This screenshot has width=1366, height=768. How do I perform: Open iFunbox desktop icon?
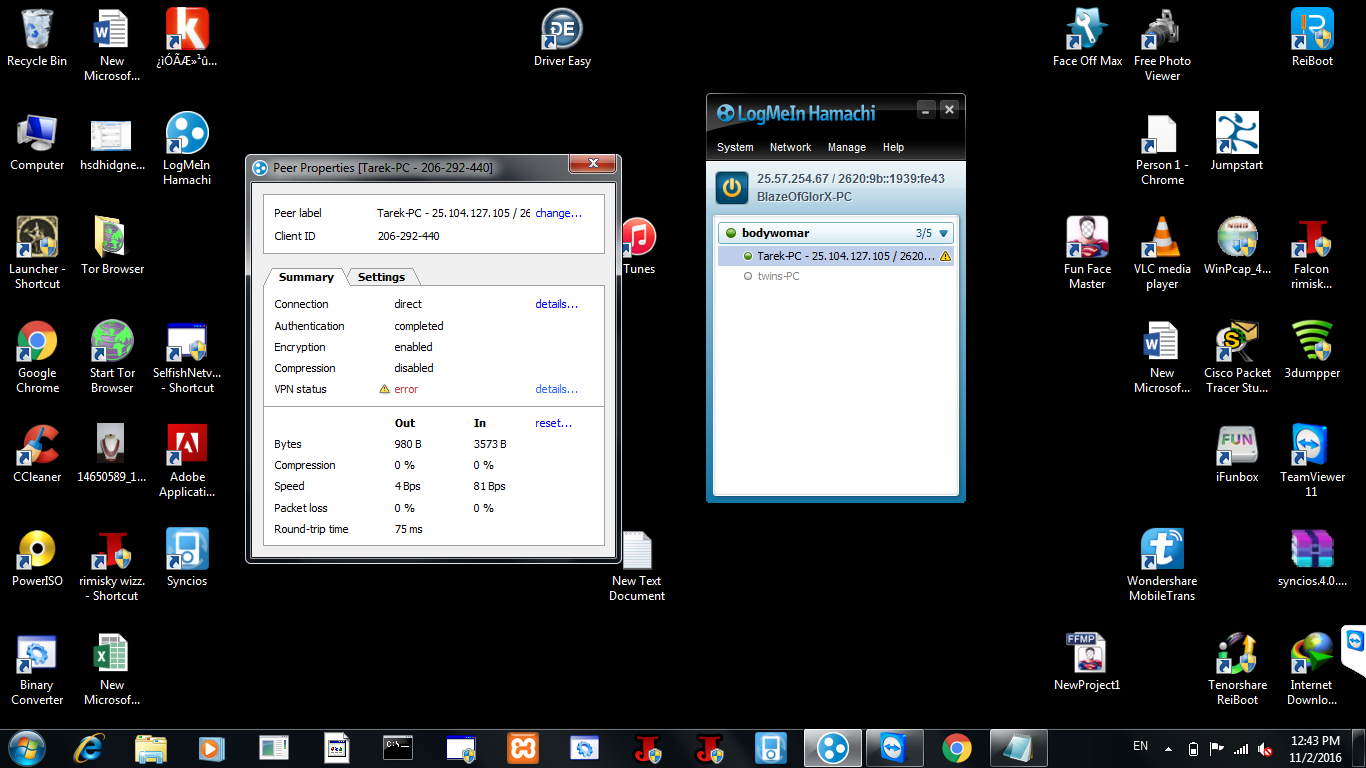click(1237, 454)
